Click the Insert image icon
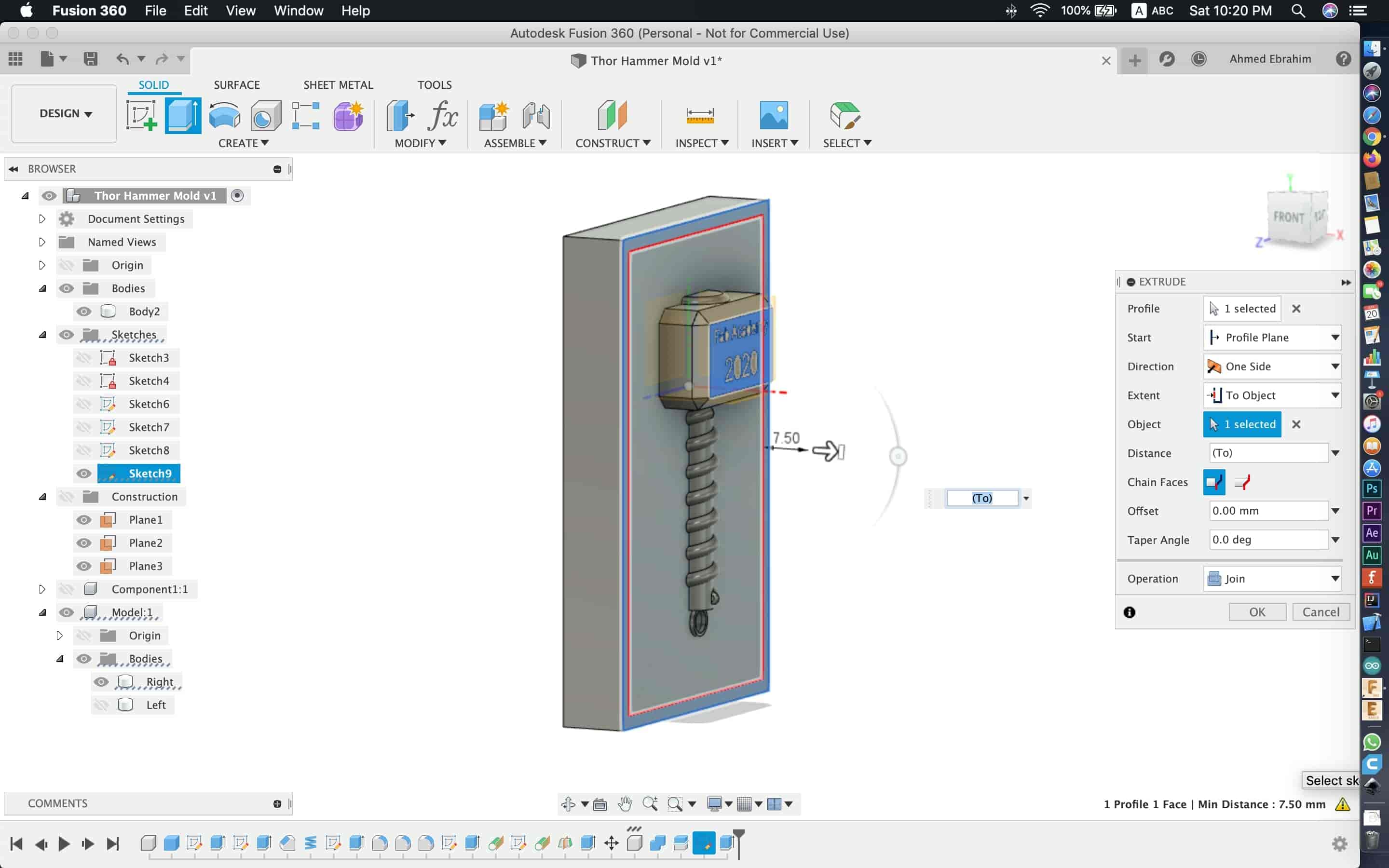This screenshot has height=868, width=1389. (774, 115)
